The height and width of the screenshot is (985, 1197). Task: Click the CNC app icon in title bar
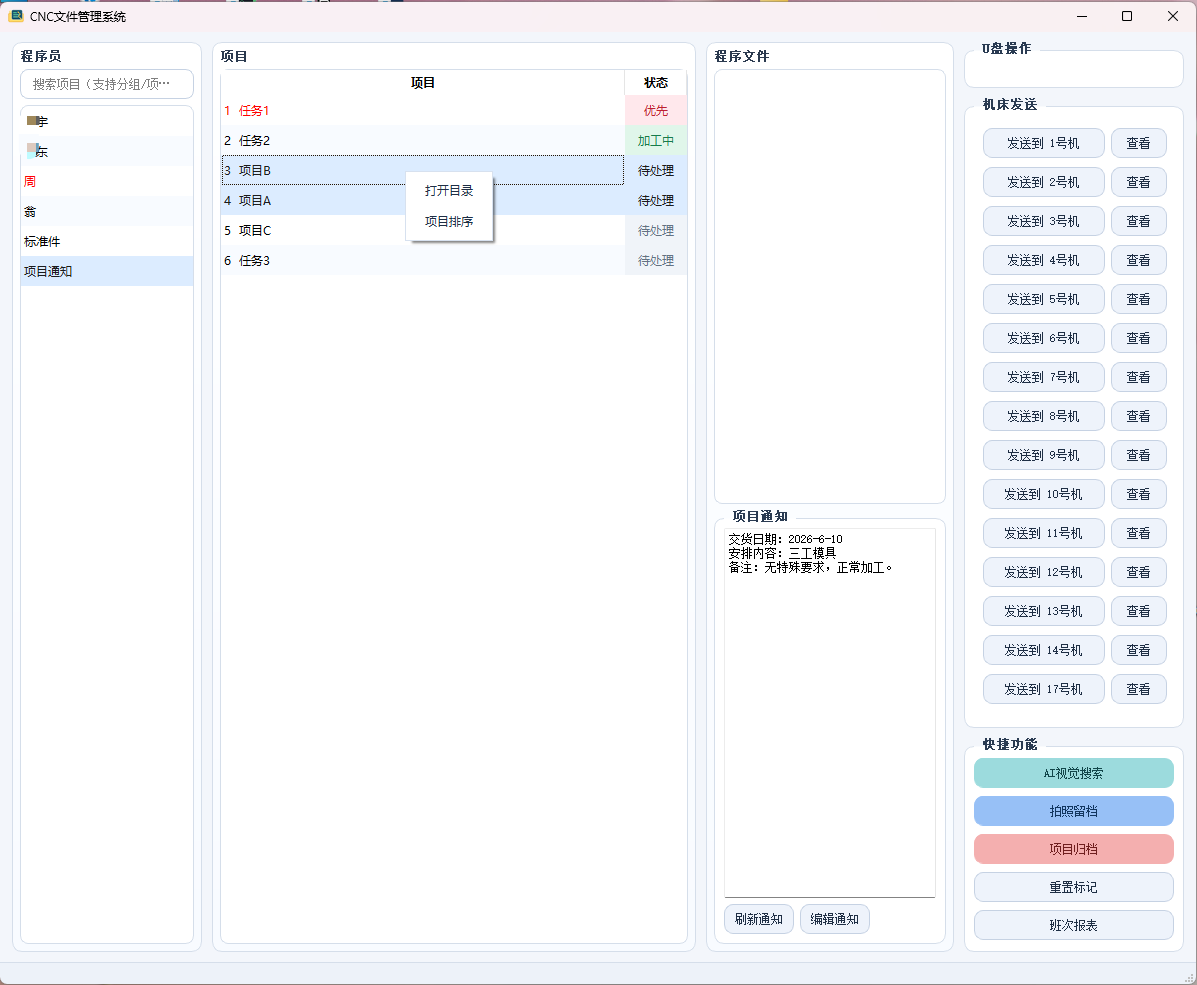pos(15,16)
